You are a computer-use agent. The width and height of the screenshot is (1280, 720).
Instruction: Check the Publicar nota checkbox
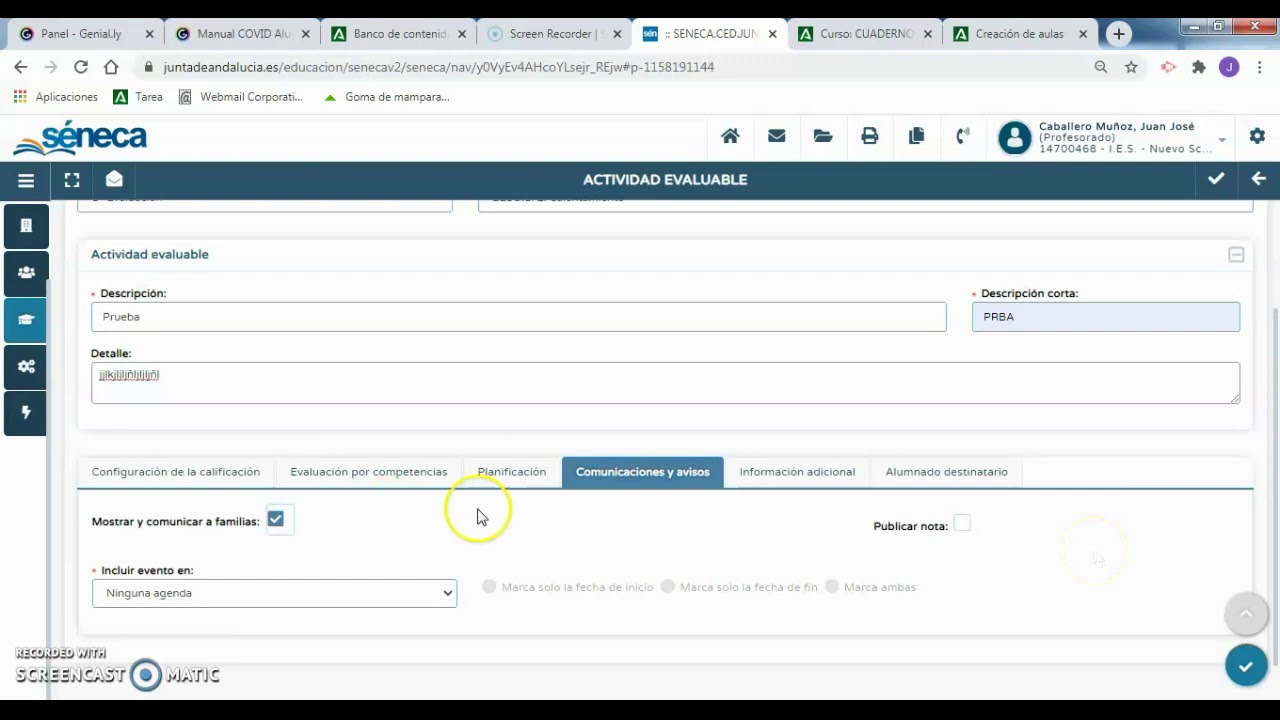962,523
